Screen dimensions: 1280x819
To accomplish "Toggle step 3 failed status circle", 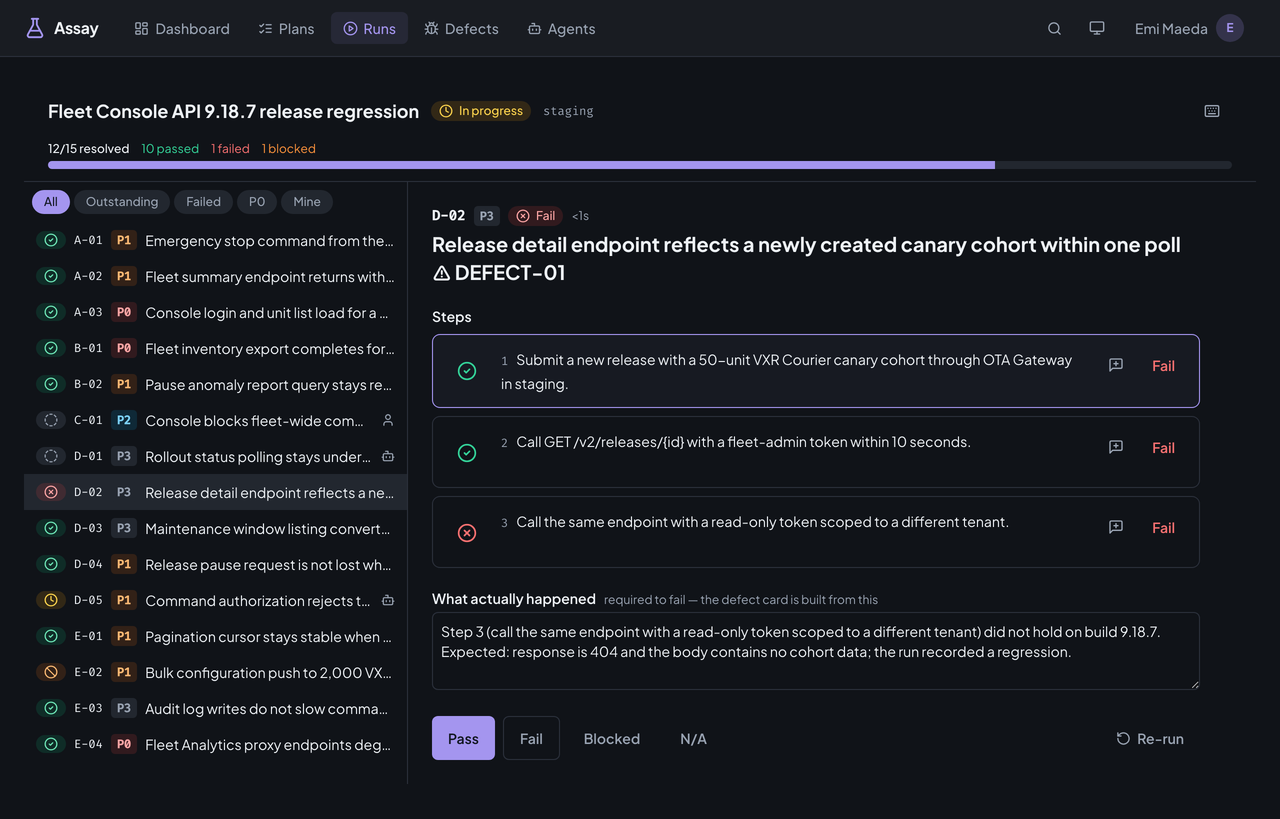I will 467,533.
